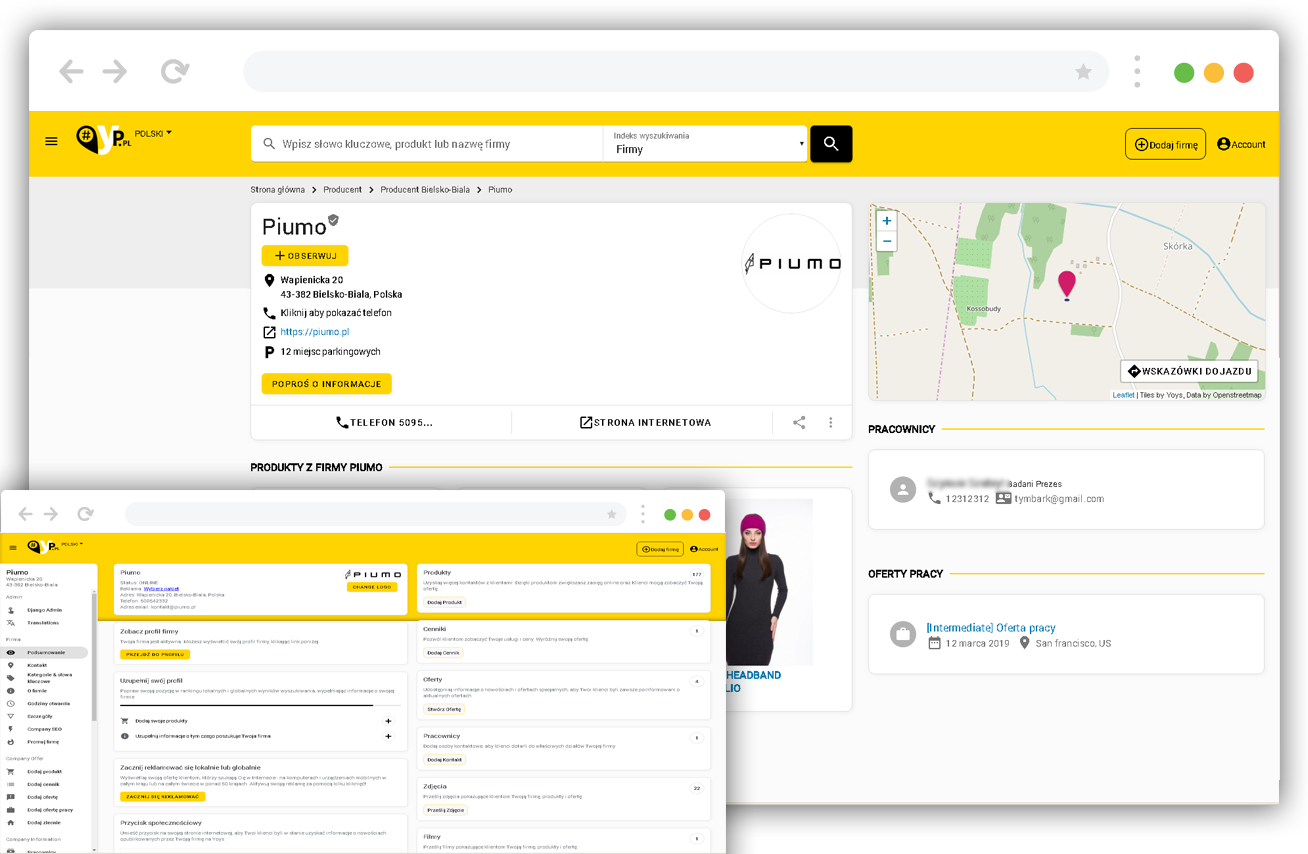Bookmark star in large browser address bar
The image size is (1308, 854).
[1083, 72]
